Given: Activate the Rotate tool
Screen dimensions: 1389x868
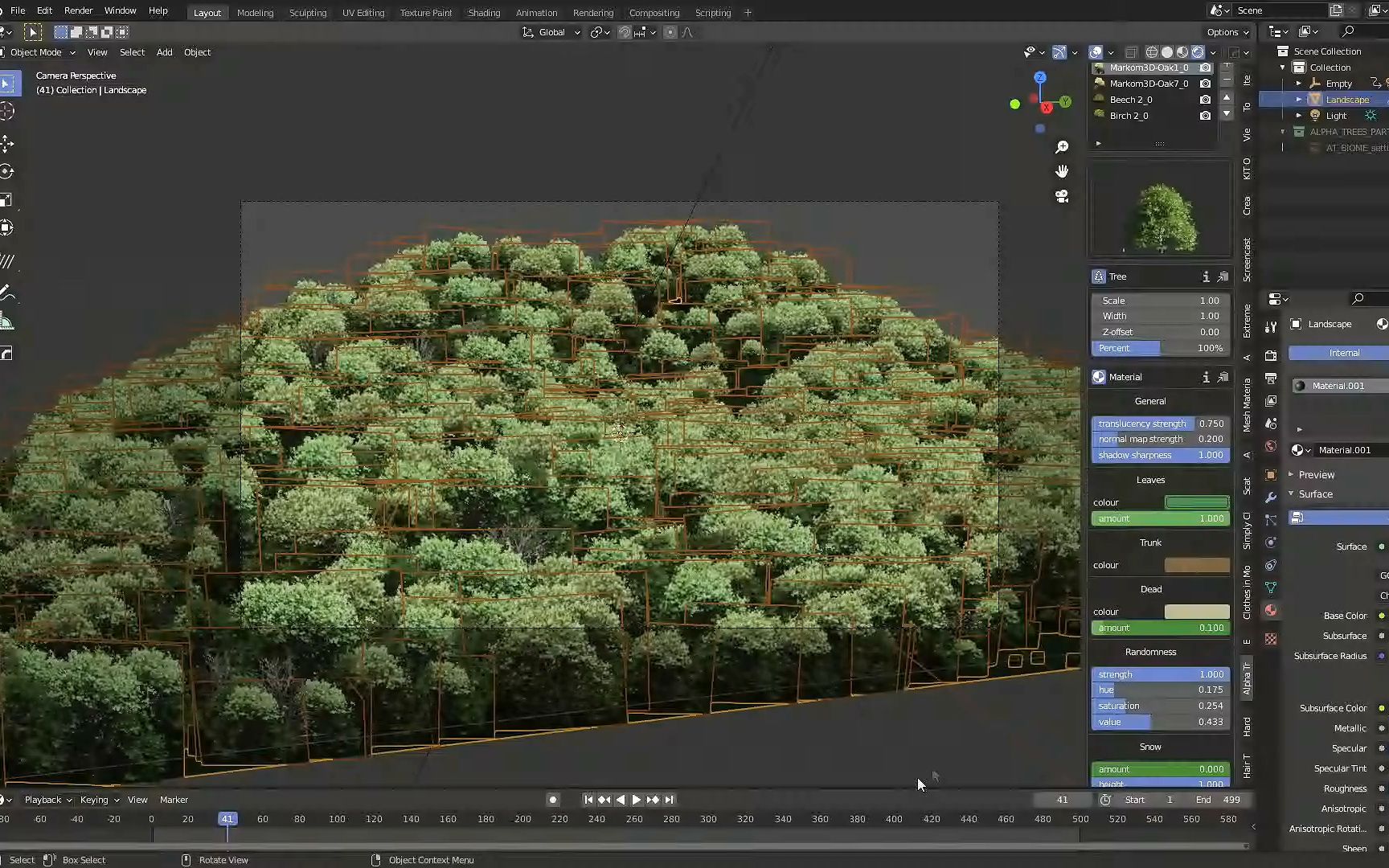Looking at the screenshot, I should 8,170.
